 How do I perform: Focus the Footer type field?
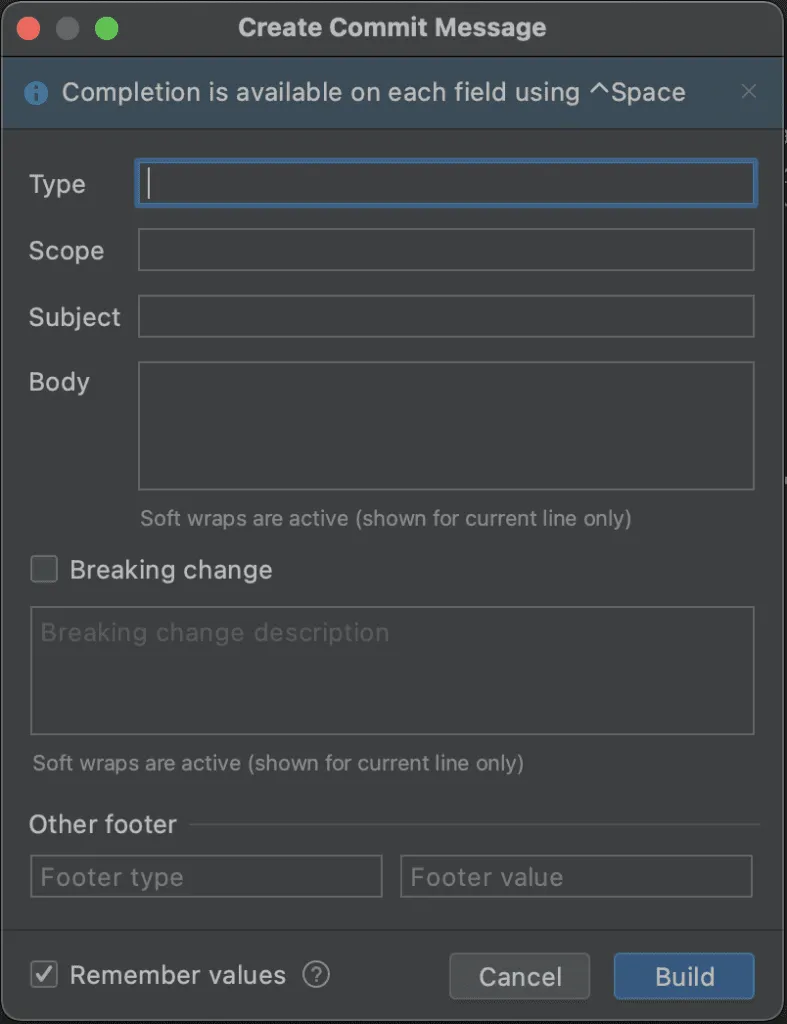[206, 877]
